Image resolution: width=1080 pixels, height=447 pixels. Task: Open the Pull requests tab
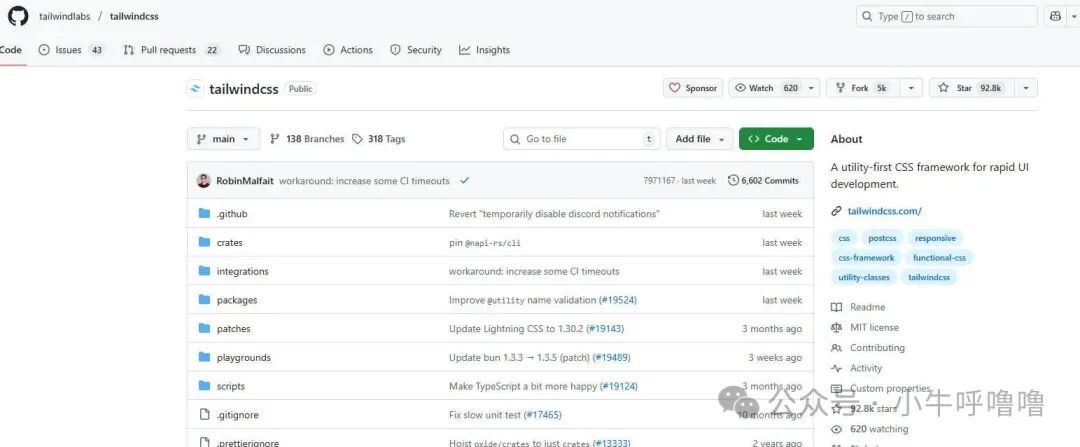(172, 50)
